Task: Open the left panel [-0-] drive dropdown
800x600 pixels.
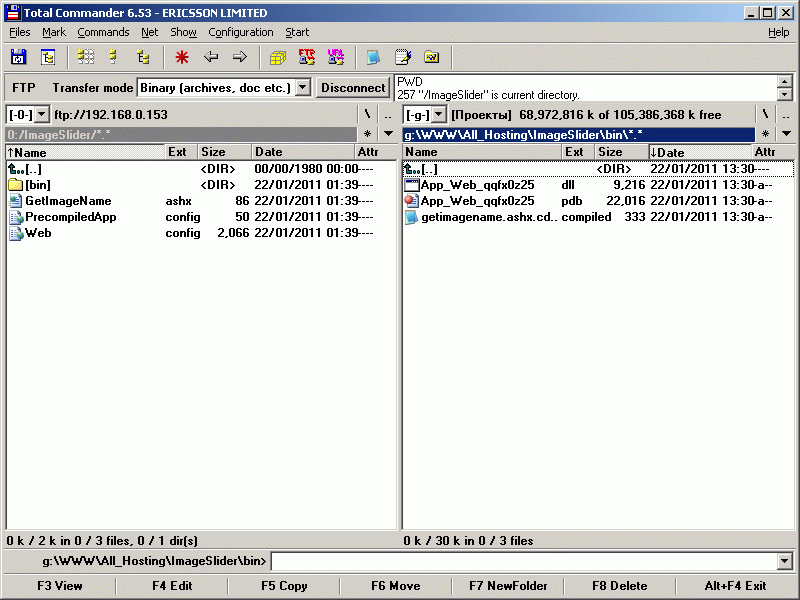Action: (42, 115)
